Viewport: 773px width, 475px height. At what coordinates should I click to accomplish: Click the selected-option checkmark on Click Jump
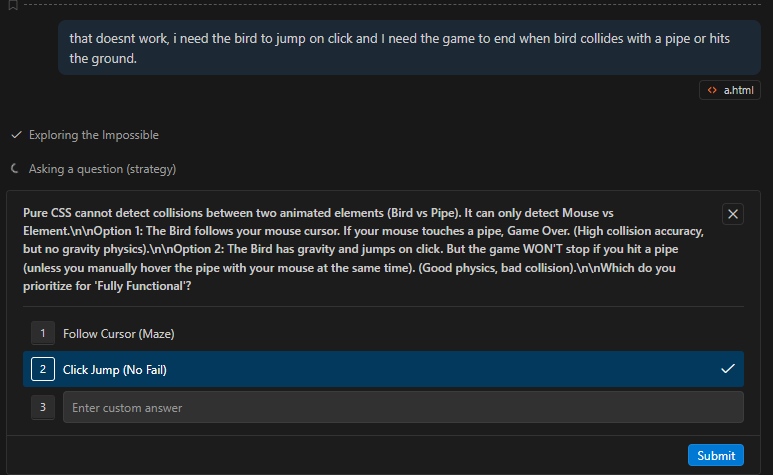coord(727,370)
